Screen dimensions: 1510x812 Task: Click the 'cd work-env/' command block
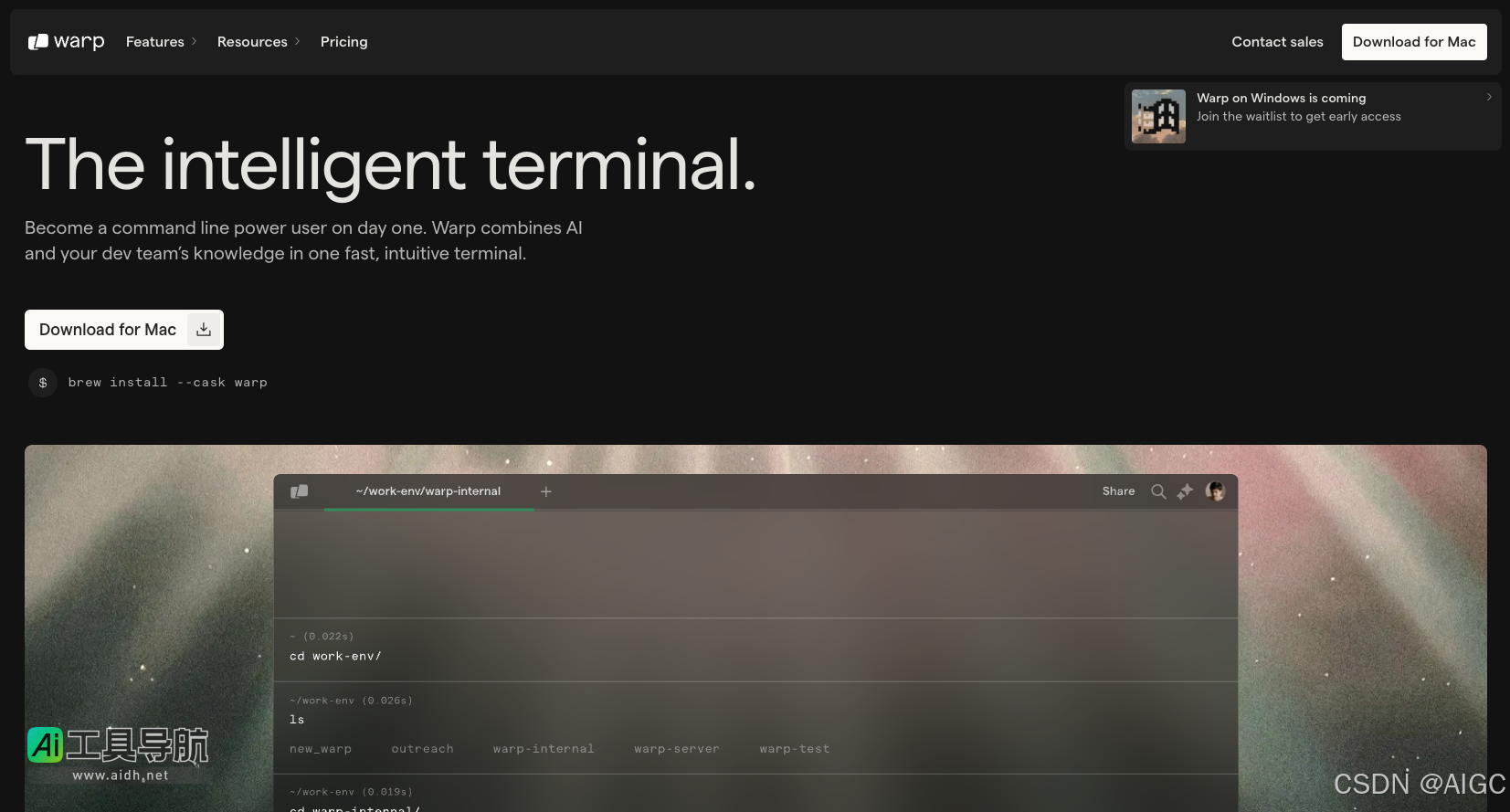coord(755,649)
